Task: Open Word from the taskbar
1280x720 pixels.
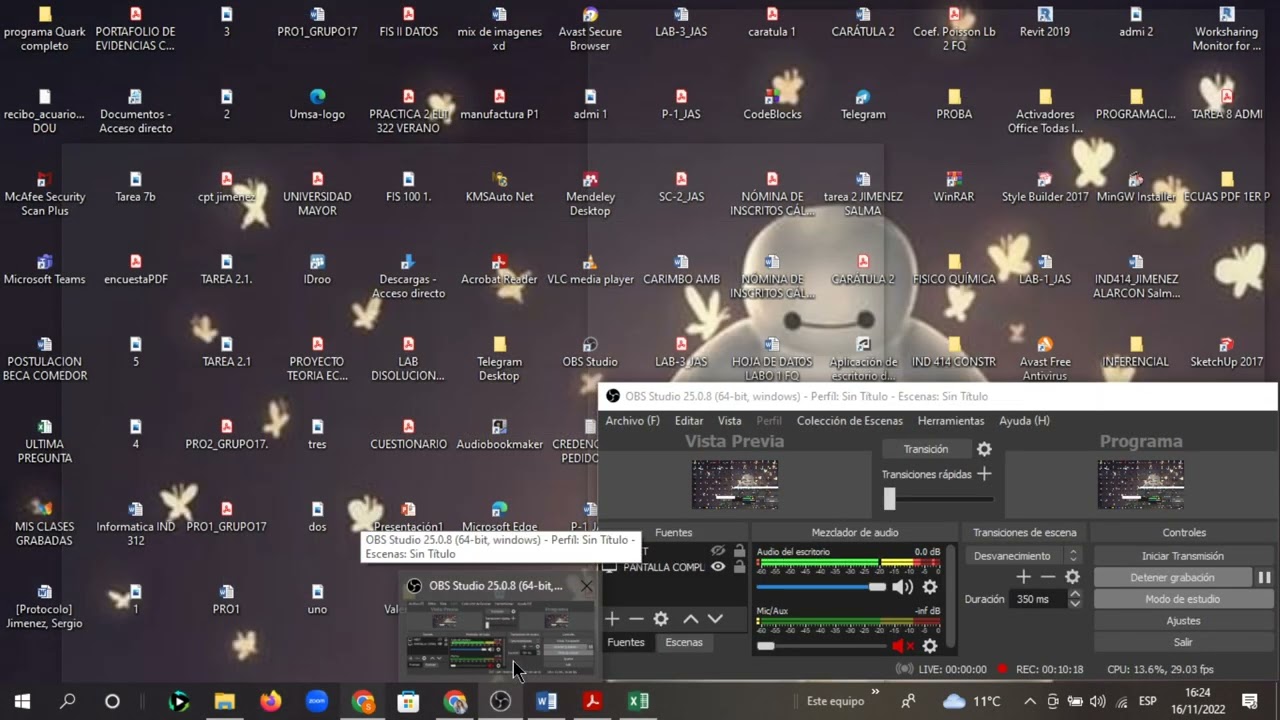Action: tap(546, 701)
